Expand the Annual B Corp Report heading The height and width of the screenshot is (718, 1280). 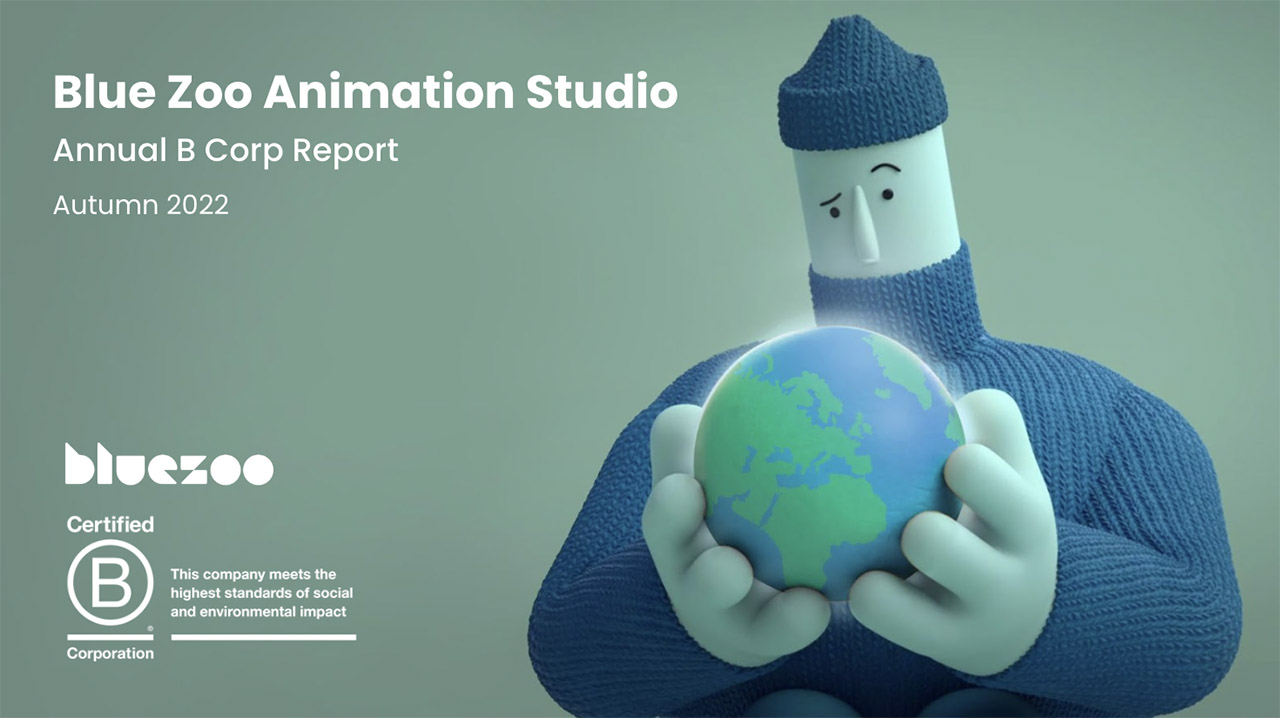tap(226, 150)
